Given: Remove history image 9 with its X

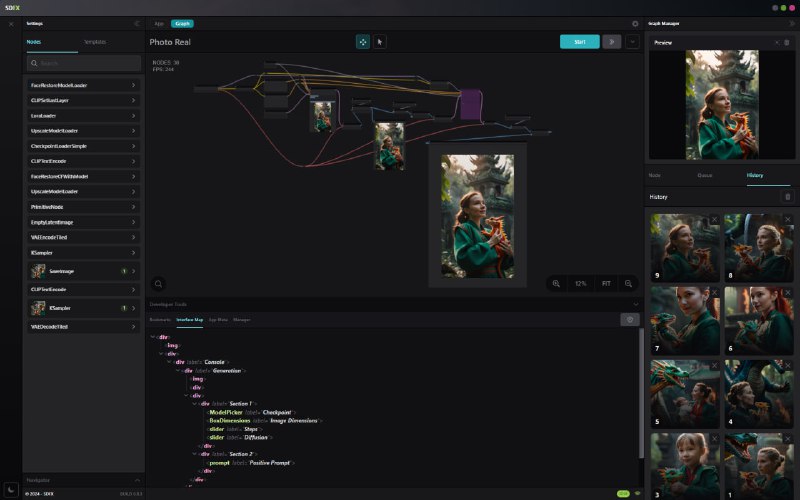Looking at the screenshot, I should point(714,220).
